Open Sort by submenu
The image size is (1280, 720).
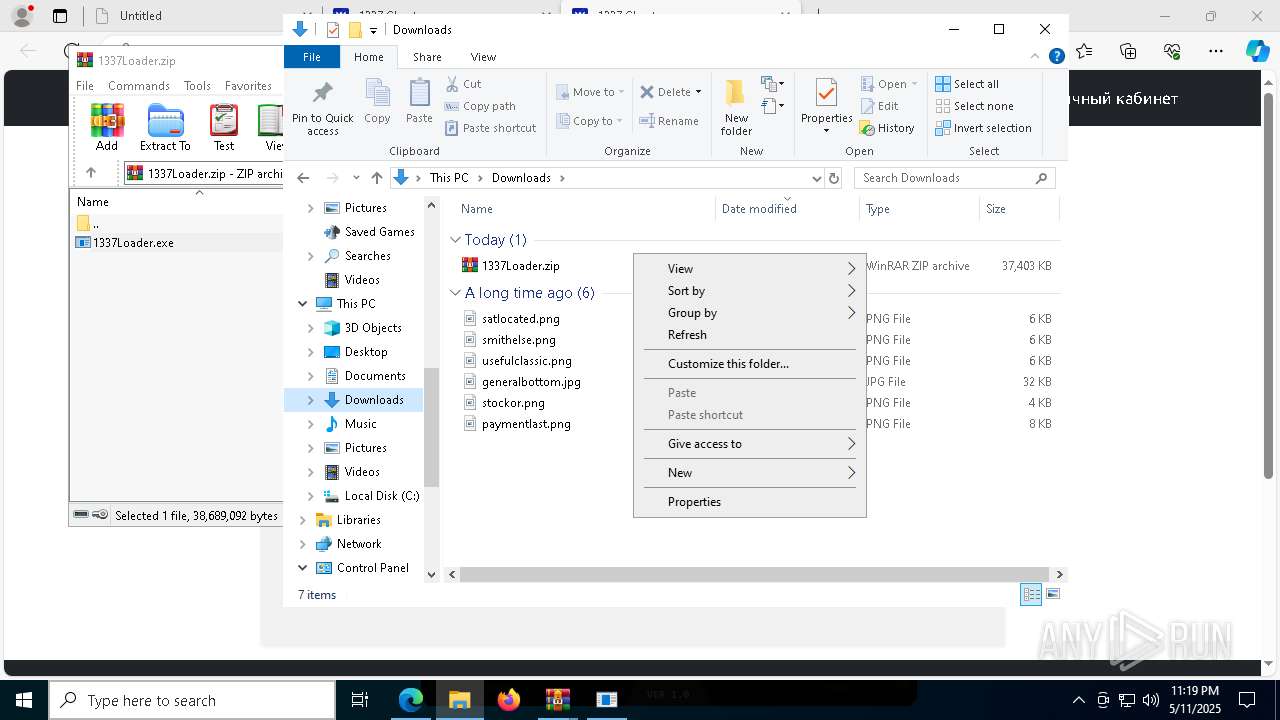750,291
